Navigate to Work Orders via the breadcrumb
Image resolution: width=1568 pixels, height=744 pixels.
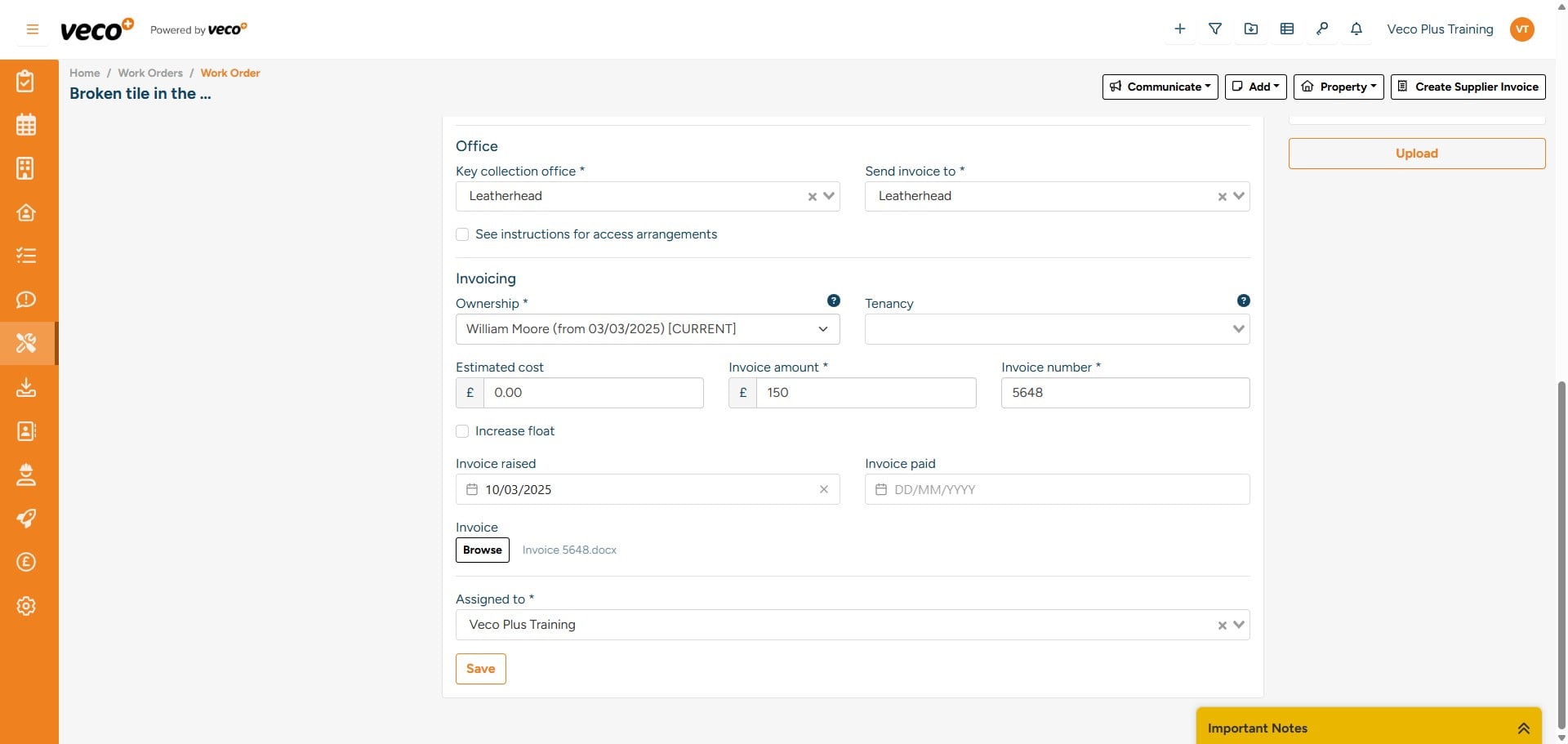pyautogui.click(x=150, y=73)
